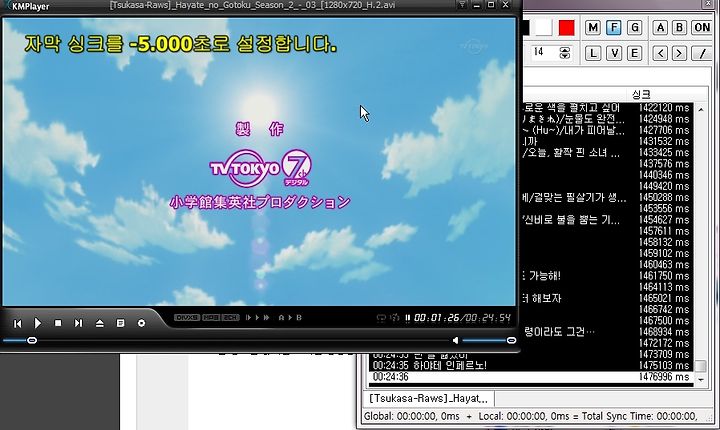Click the fast-forward speed icon
This screenshot has height=430, width=720.
266,317
